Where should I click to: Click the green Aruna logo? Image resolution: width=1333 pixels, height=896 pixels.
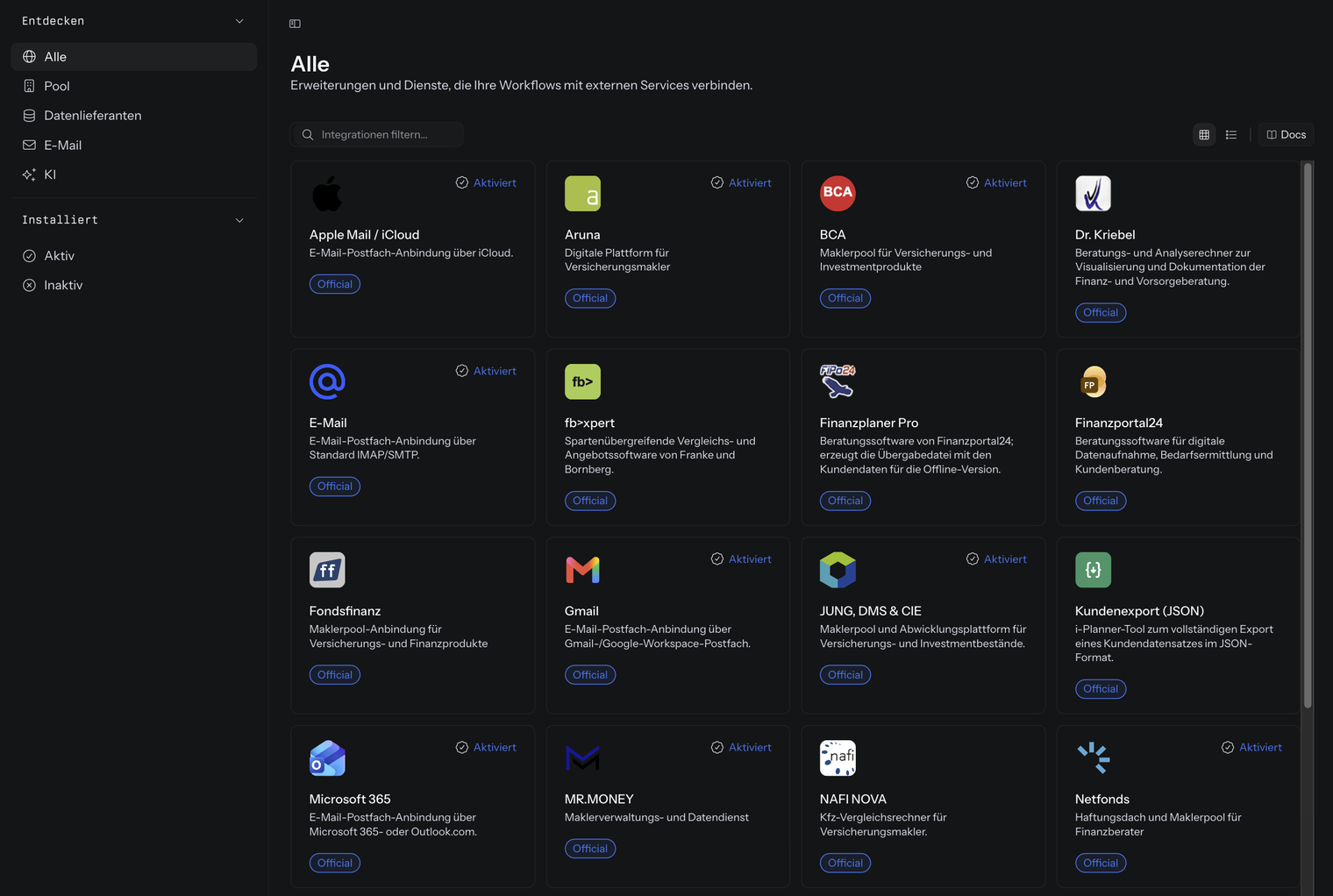[x=582, y=194]
